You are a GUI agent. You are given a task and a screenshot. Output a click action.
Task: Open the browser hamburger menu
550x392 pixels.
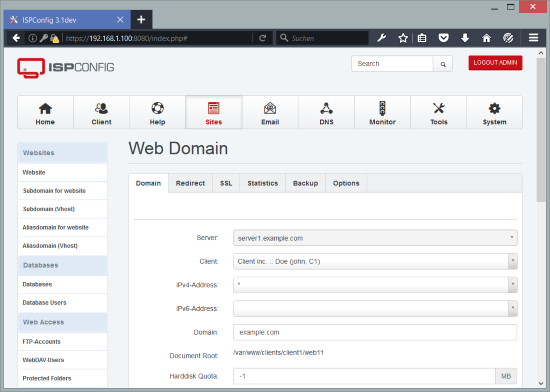coord(534,38)
